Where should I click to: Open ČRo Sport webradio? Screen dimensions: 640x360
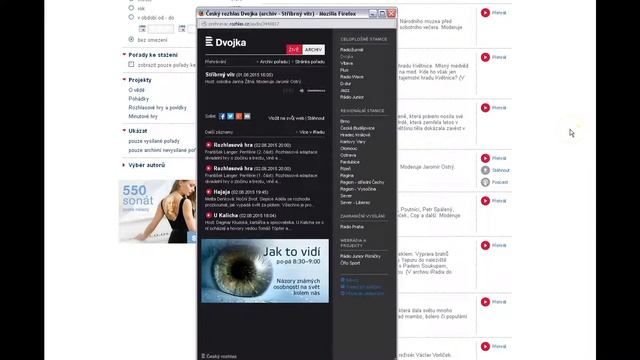350,263
